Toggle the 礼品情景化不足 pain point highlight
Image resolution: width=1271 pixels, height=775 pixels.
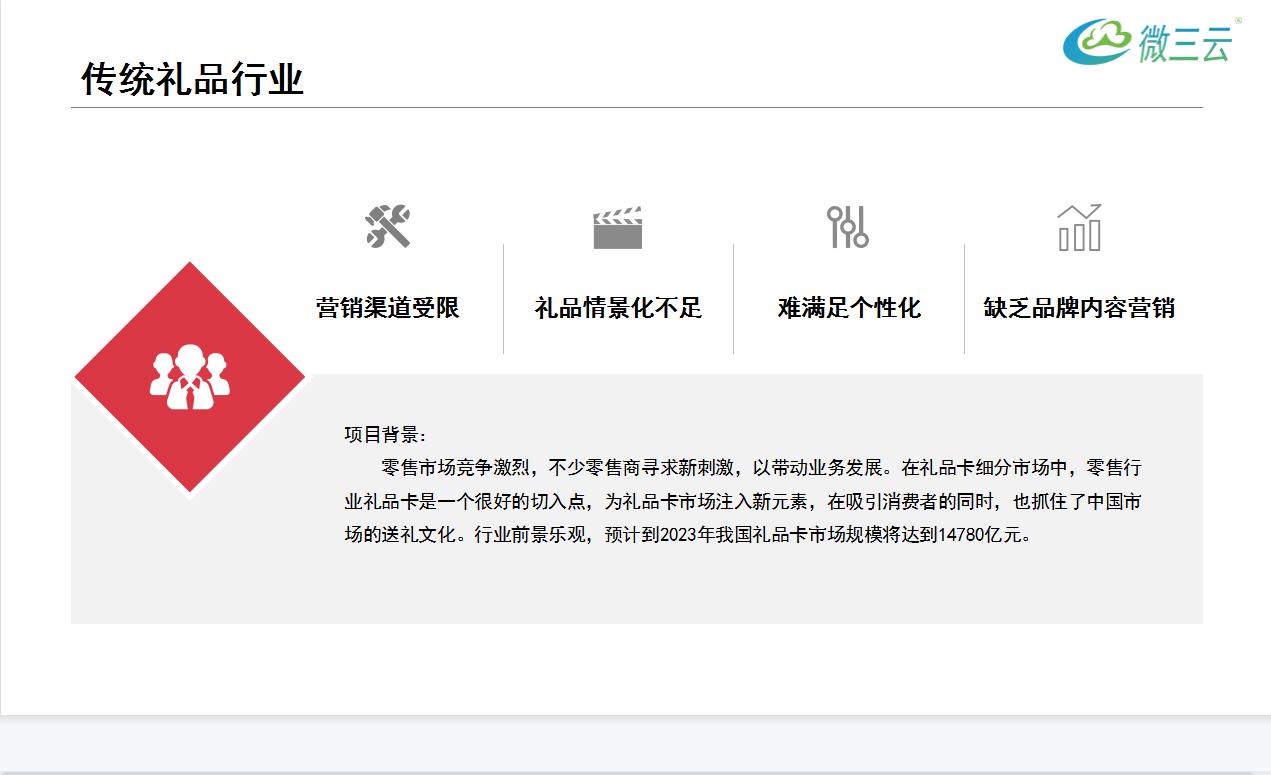click(617, 309)
